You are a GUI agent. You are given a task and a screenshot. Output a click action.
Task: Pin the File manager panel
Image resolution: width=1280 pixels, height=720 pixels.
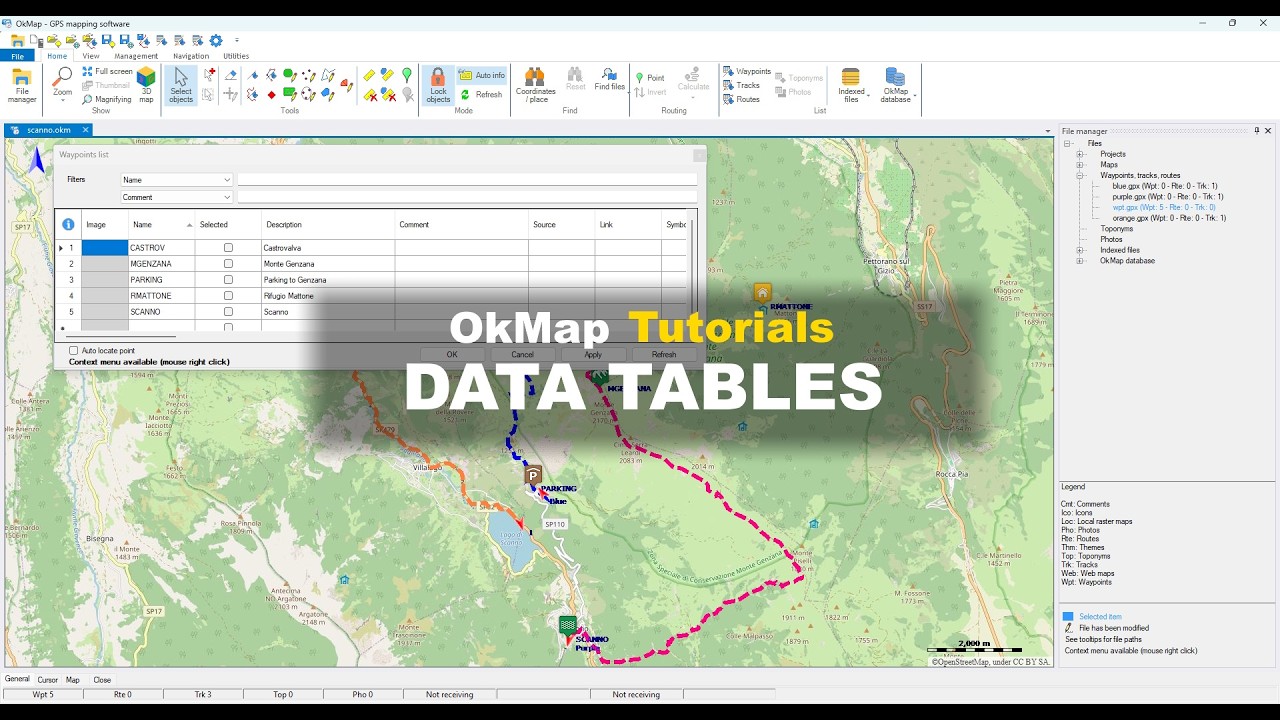(x=1257, y=131)
